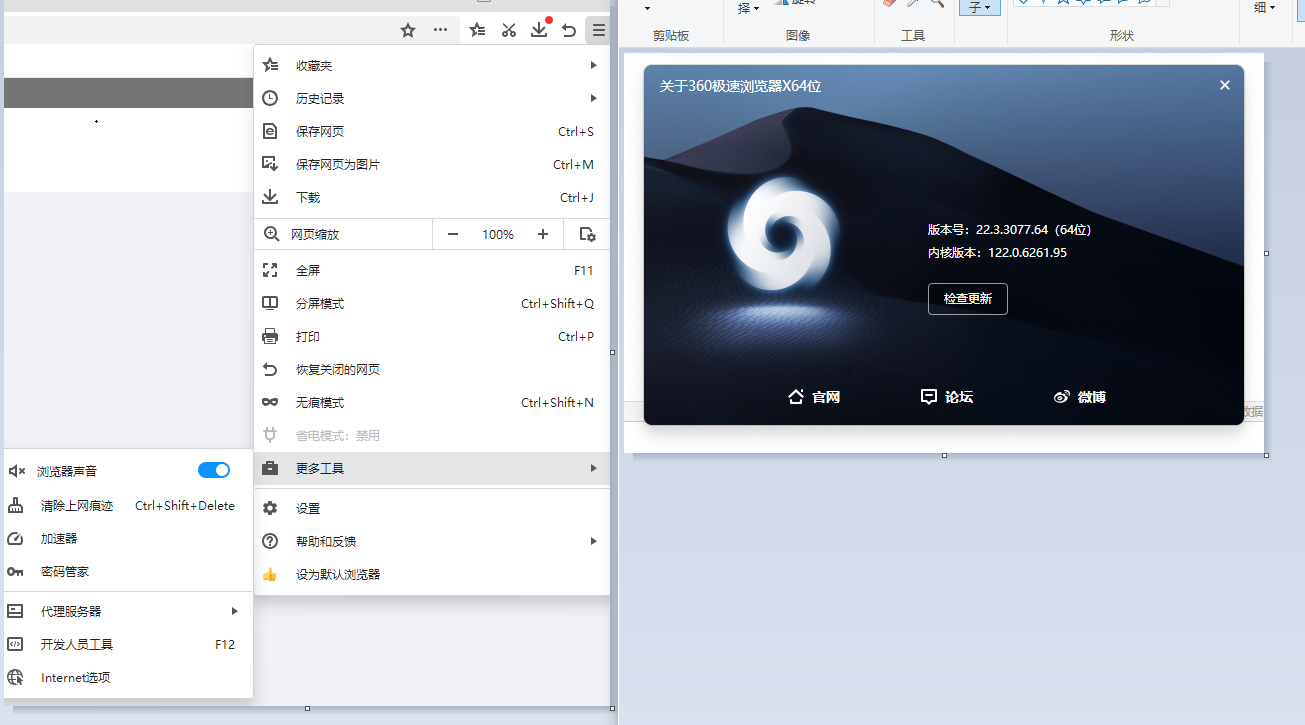Click the 100% zoom value
This screenshot has height=725, width=1305.
tap(498, 234)
